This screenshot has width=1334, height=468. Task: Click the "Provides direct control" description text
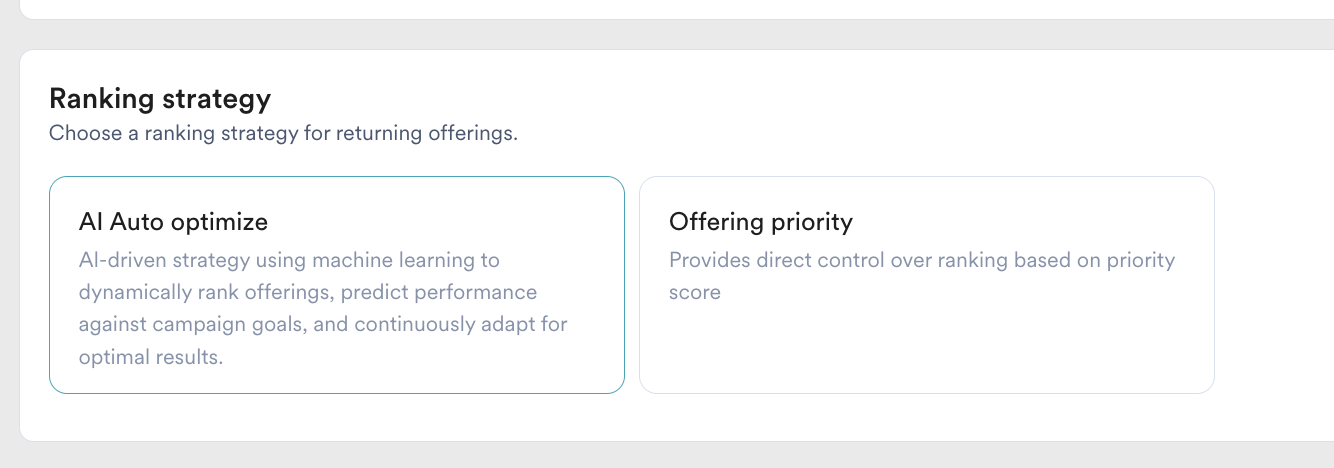coord(920,260)
